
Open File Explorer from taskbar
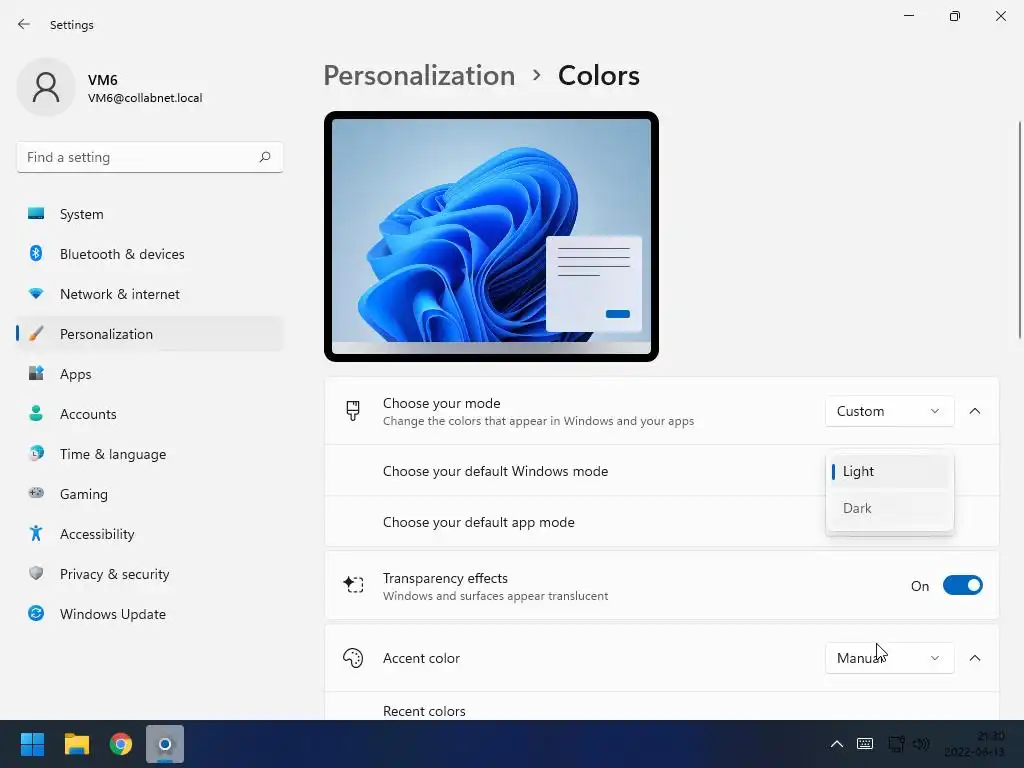click(x=76, y=744)
